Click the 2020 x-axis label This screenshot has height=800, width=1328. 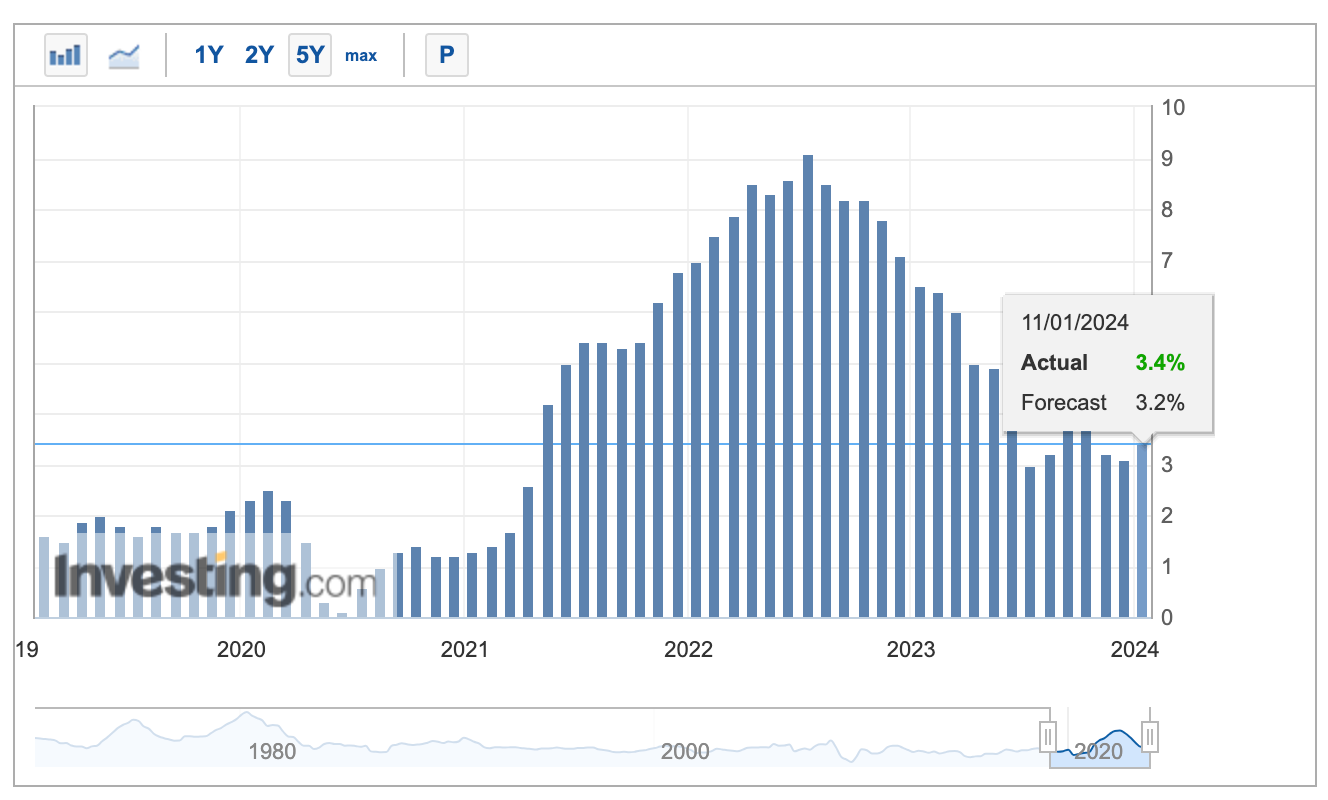(240, 650)
